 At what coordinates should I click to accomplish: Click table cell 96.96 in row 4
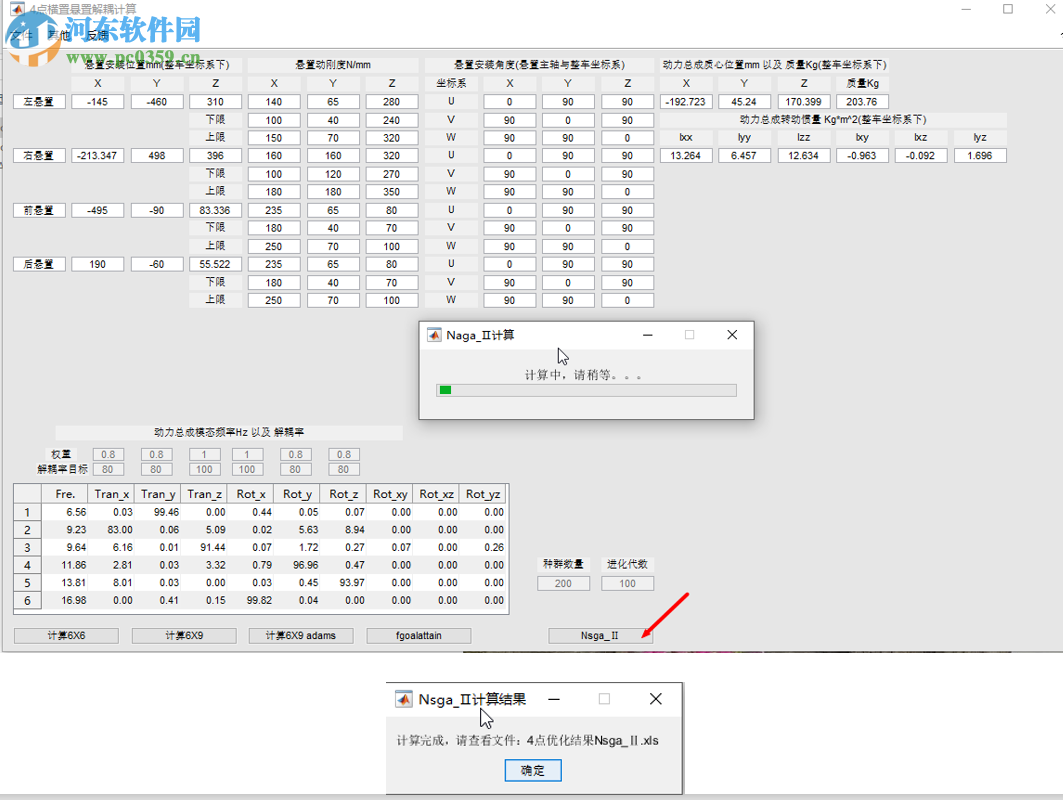click(298, 565)
